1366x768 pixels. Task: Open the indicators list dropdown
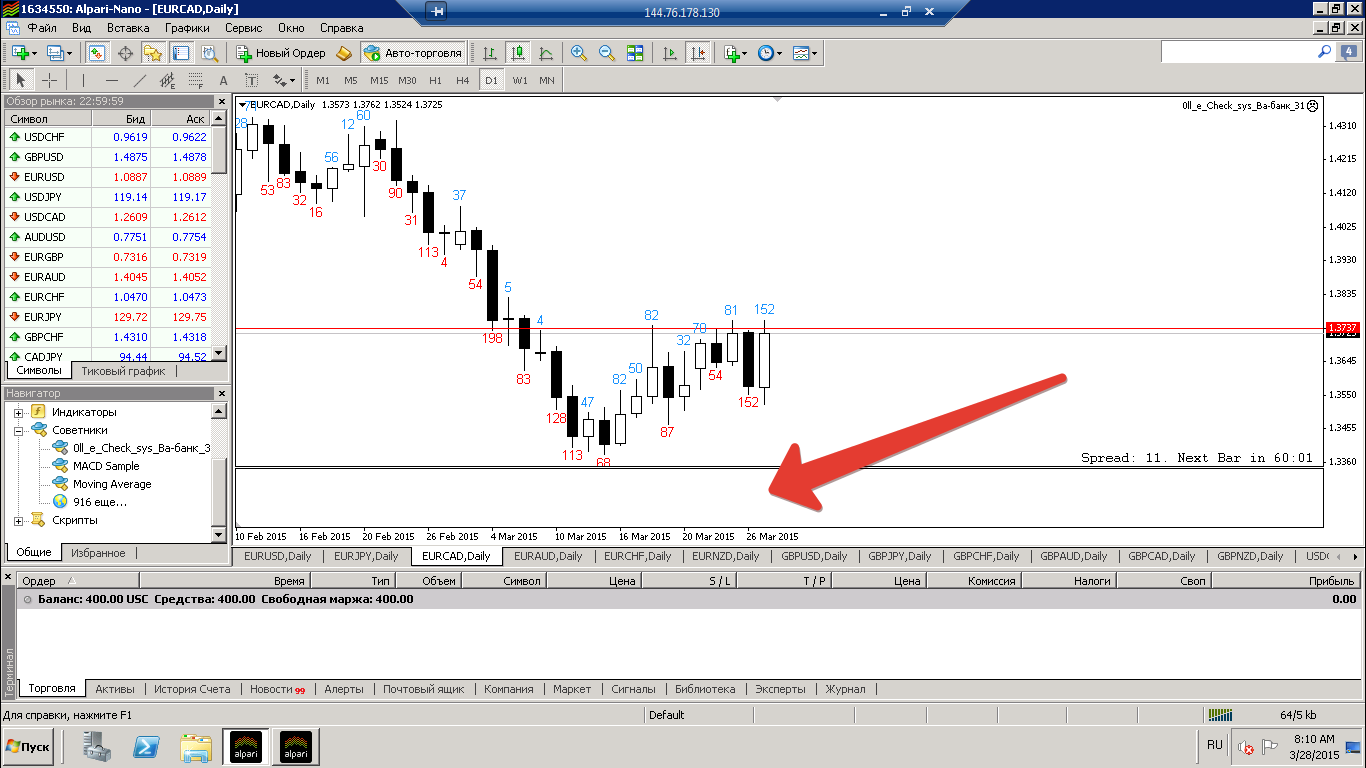(735, 53)
